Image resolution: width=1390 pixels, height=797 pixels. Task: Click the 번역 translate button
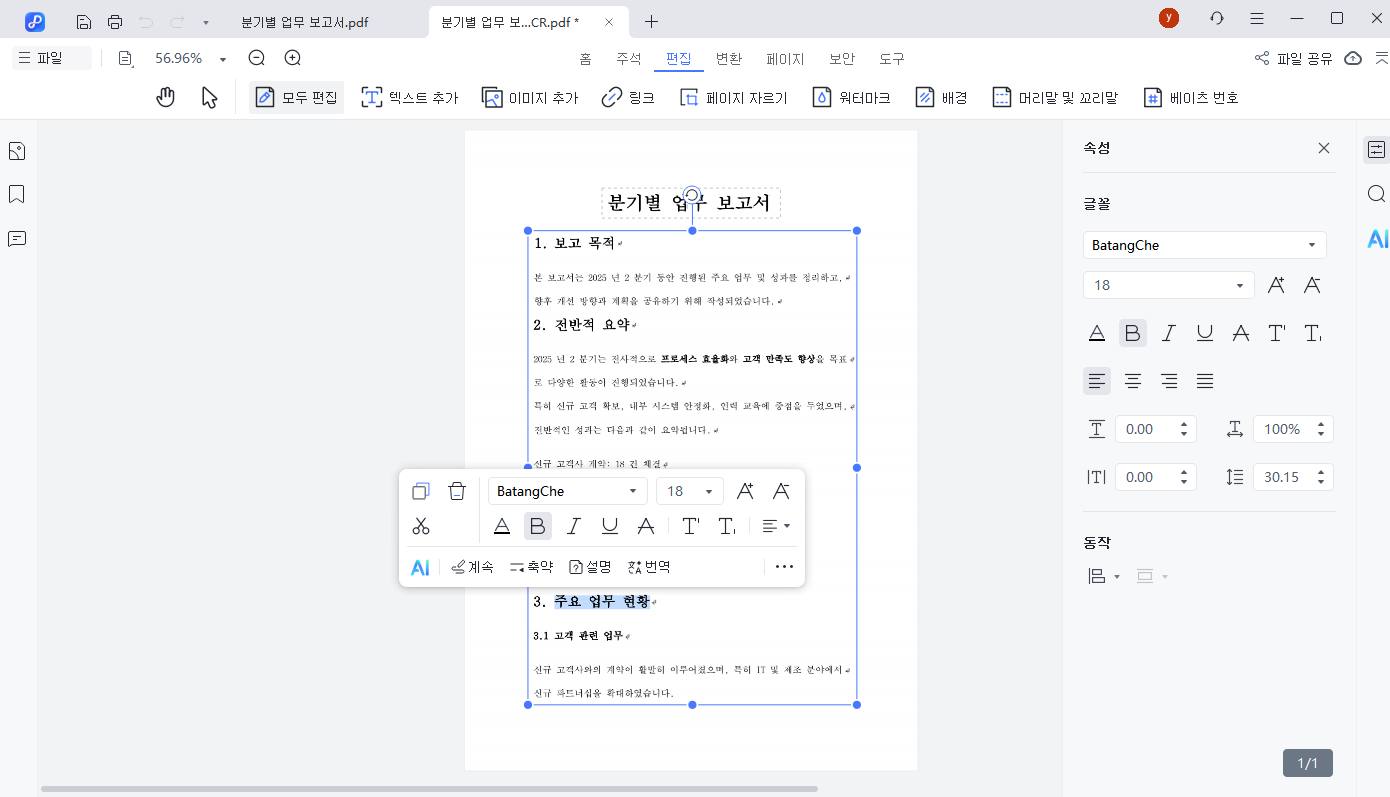tap(649, 567)
